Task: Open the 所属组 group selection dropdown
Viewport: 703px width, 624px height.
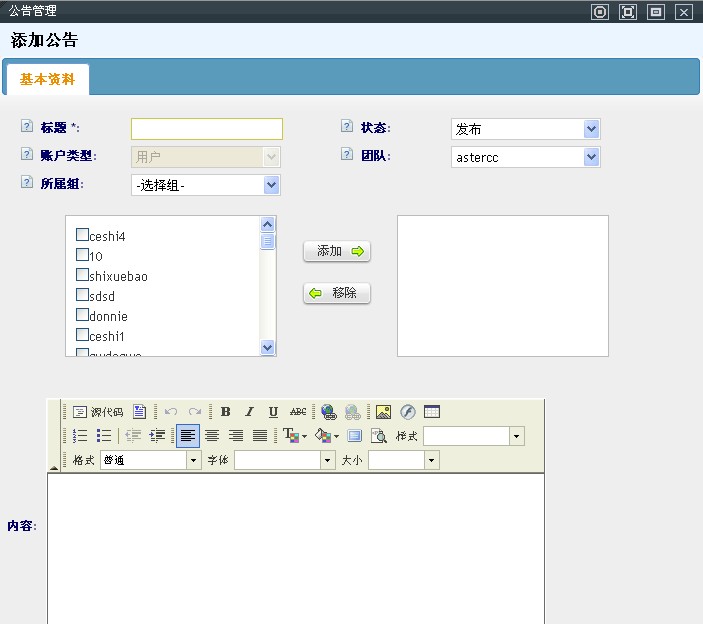Action: 205,185
